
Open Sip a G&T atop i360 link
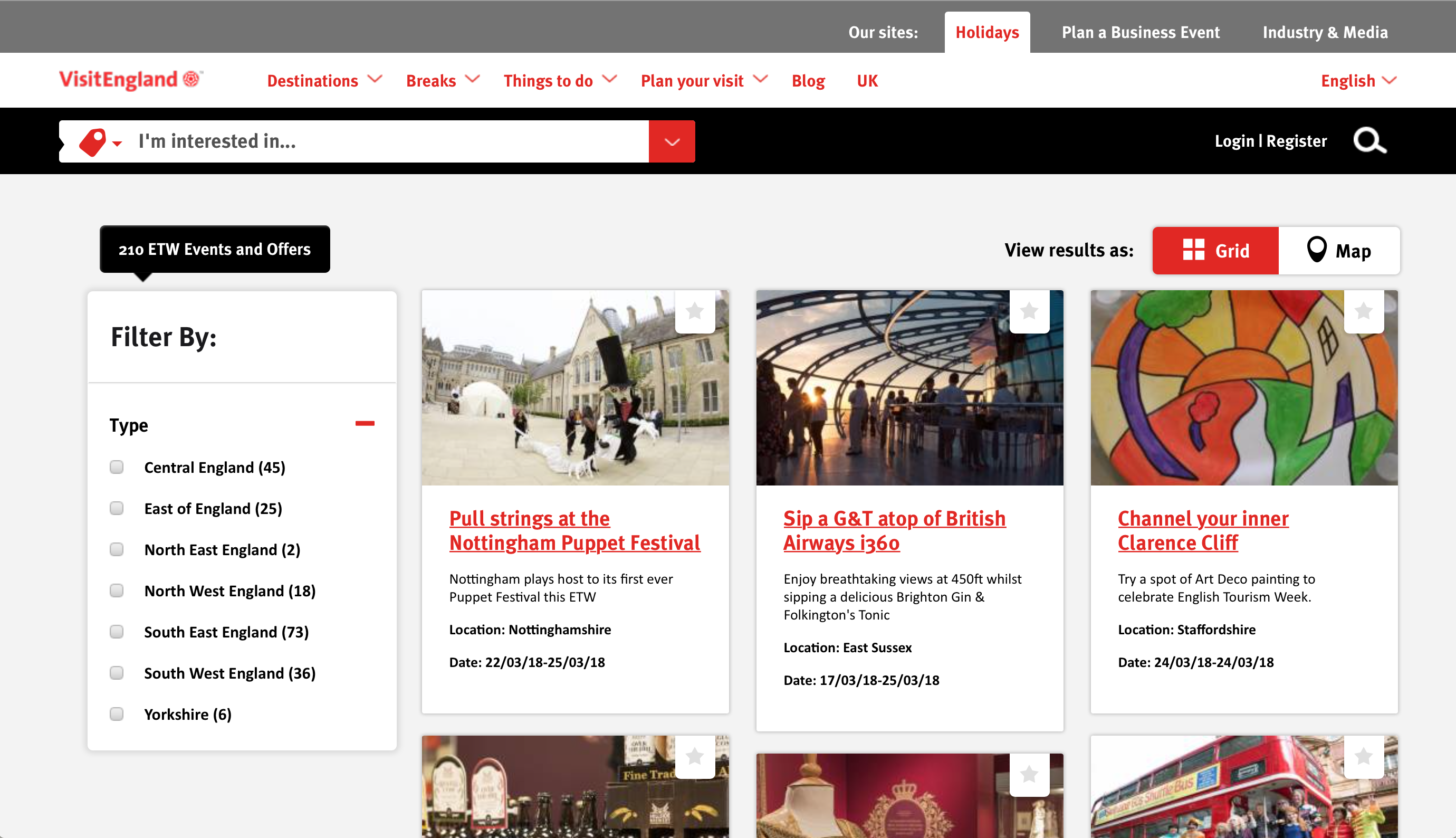point(895,531)
